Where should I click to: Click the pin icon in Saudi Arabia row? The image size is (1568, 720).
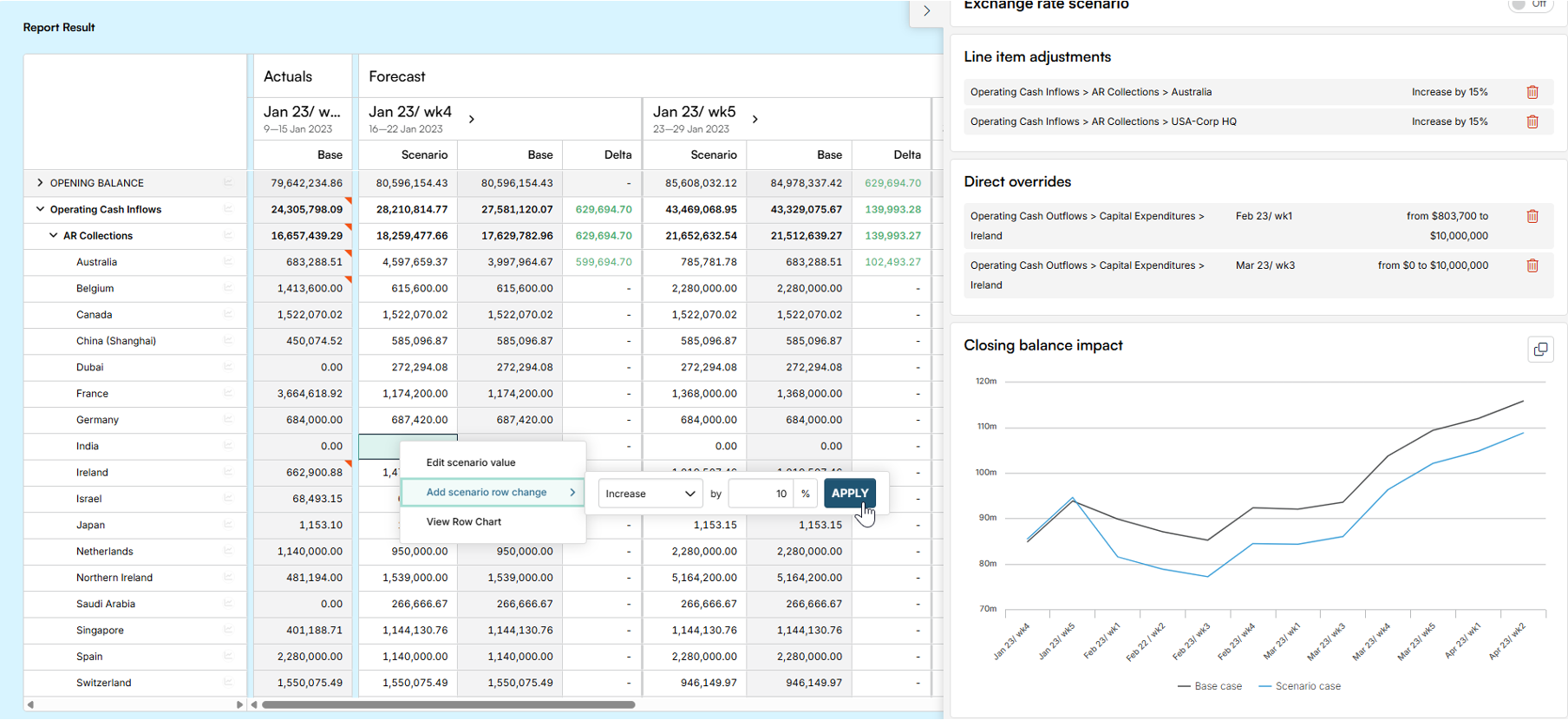pos(228,604)
